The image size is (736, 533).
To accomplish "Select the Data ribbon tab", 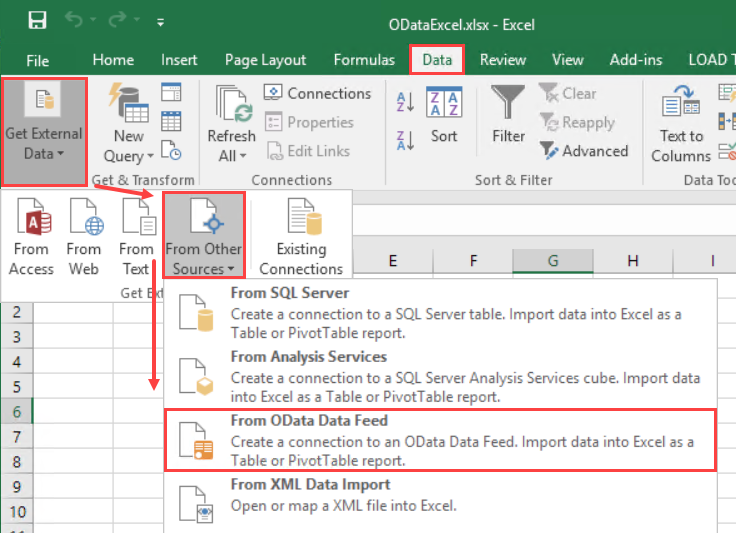I will tap(437, 60).
